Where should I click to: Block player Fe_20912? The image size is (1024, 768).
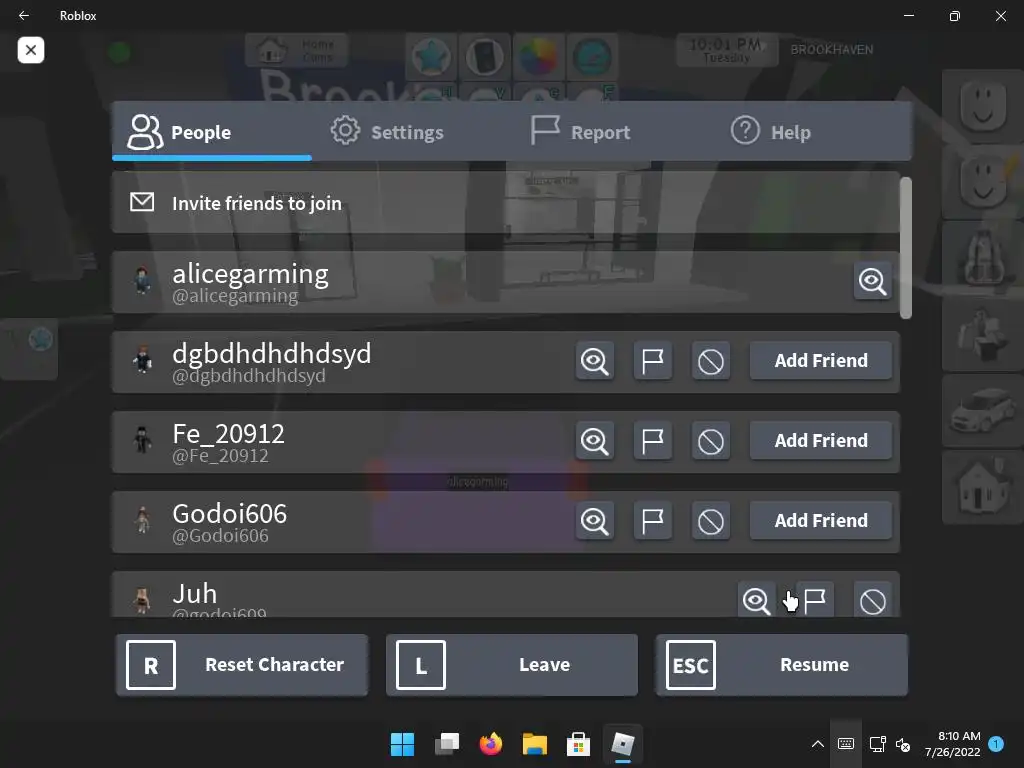pyautogui.click(x=711, y=441)
